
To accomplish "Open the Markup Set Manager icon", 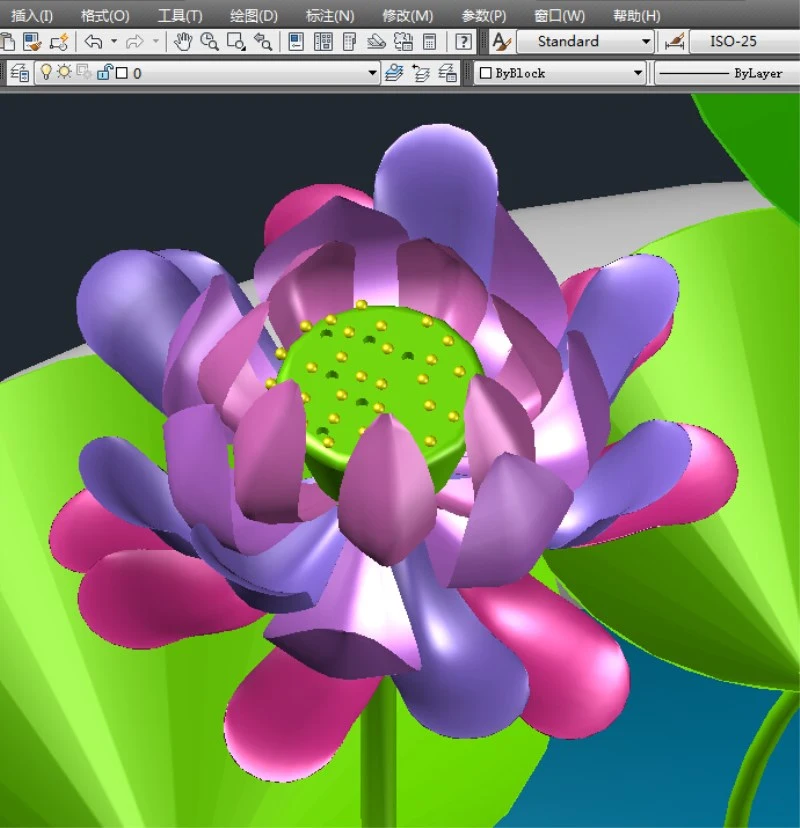I will coord(403,41).
